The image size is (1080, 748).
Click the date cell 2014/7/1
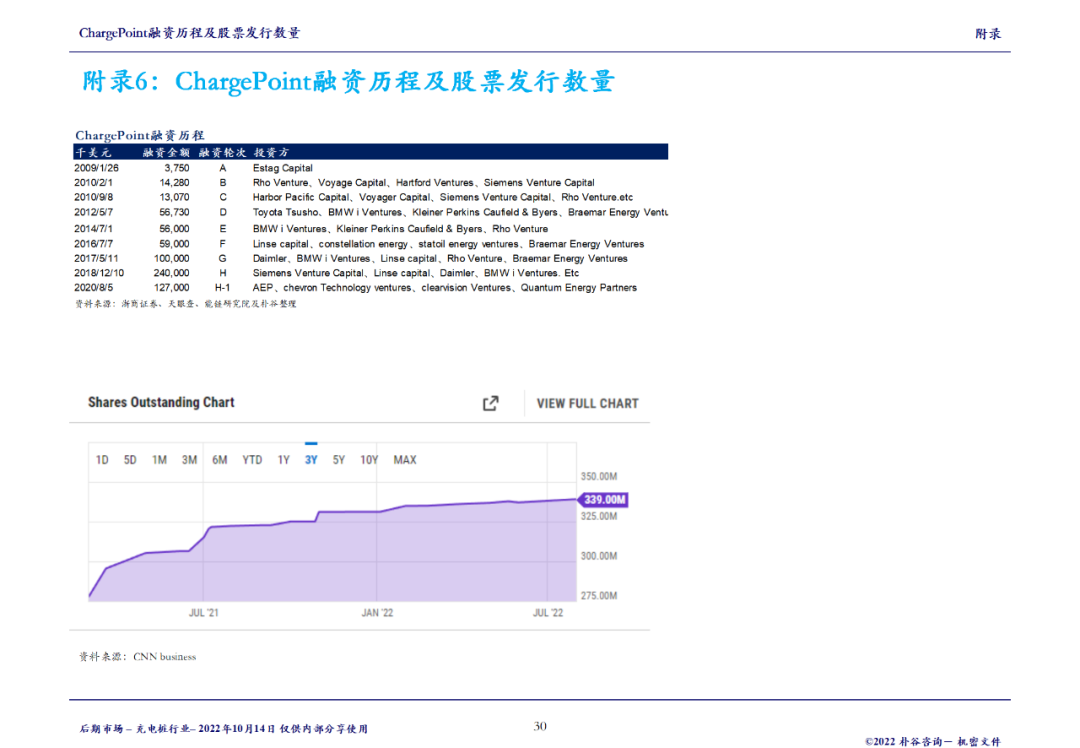94,229
